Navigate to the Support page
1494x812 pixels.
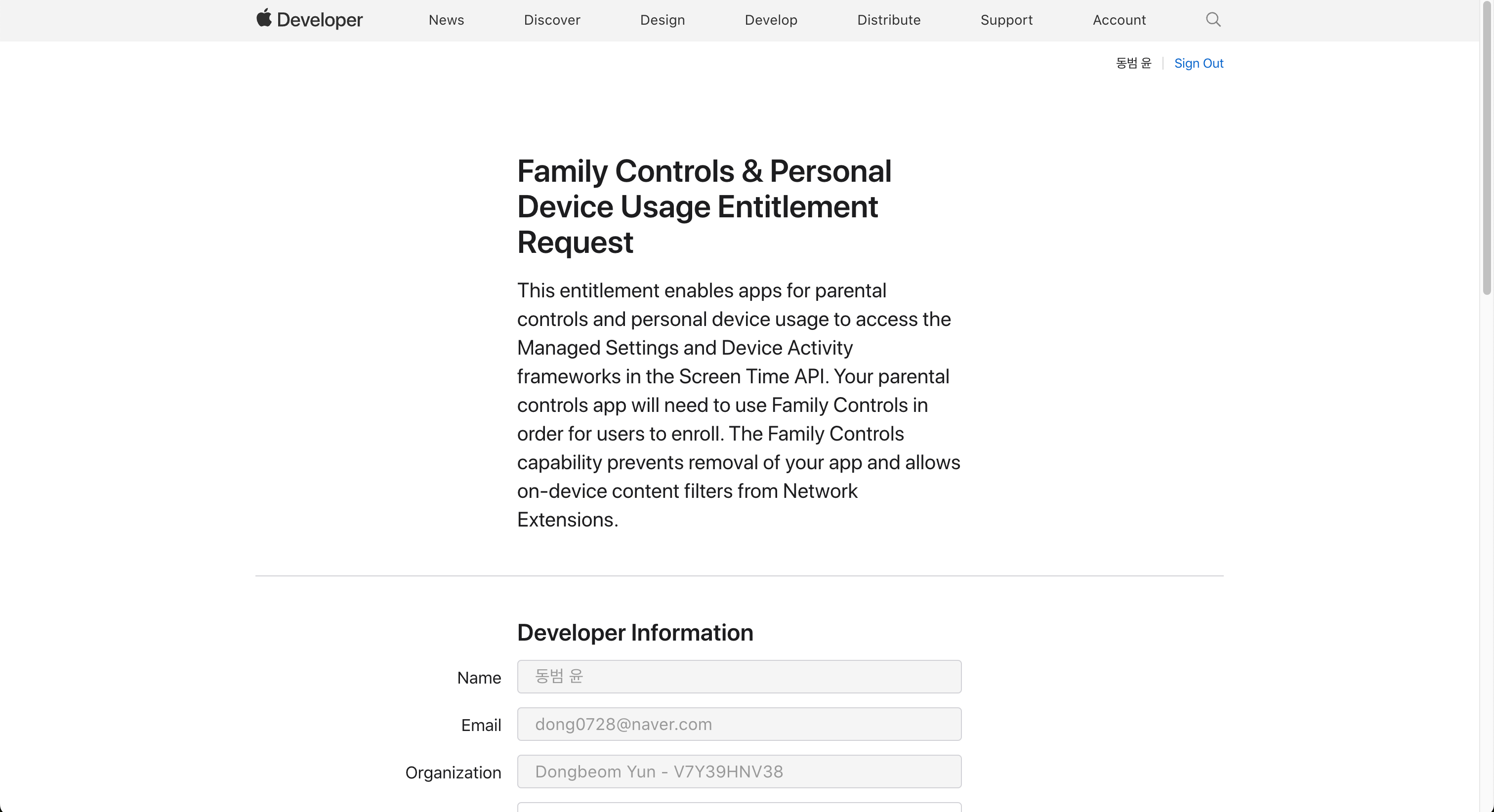1006,20
